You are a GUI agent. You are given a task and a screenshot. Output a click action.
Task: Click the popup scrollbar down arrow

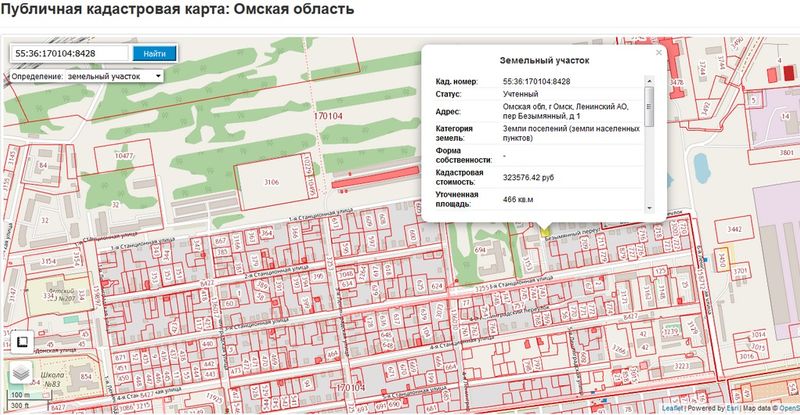pyautogui.click(x=649, y=207)
